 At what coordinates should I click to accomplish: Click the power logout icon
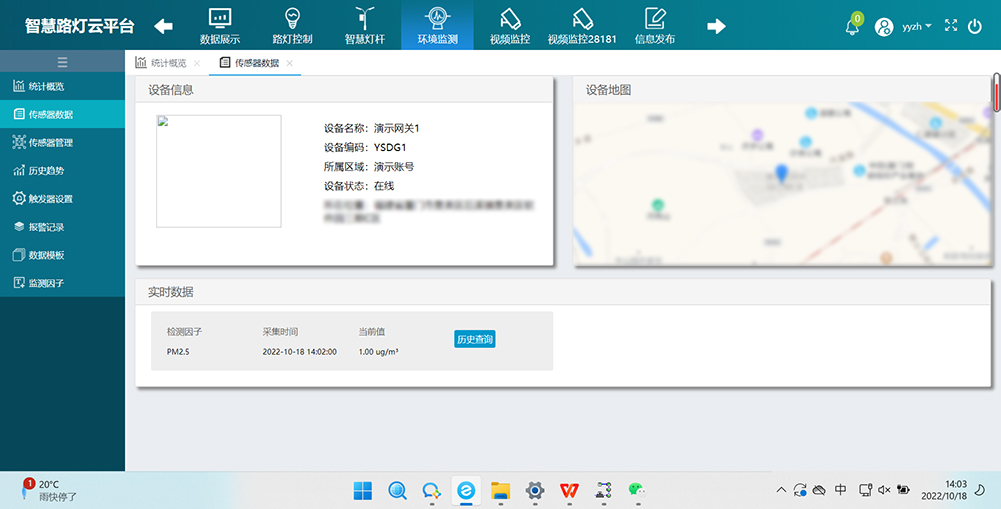(x=975, y=26)
